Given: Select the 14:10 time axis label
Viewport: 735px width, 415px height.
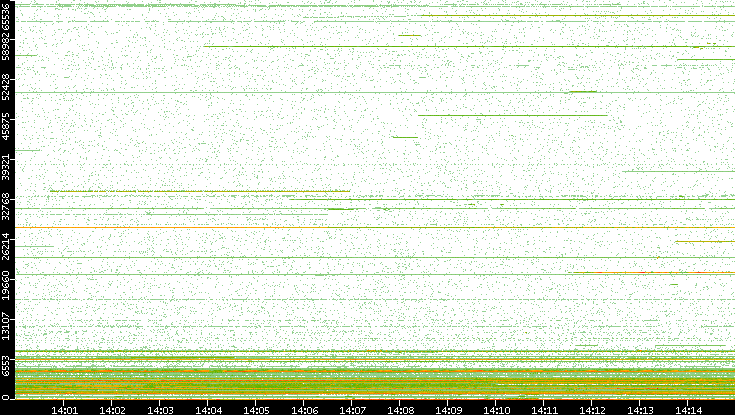Looking at the screenshot, I should click(496, 411).
